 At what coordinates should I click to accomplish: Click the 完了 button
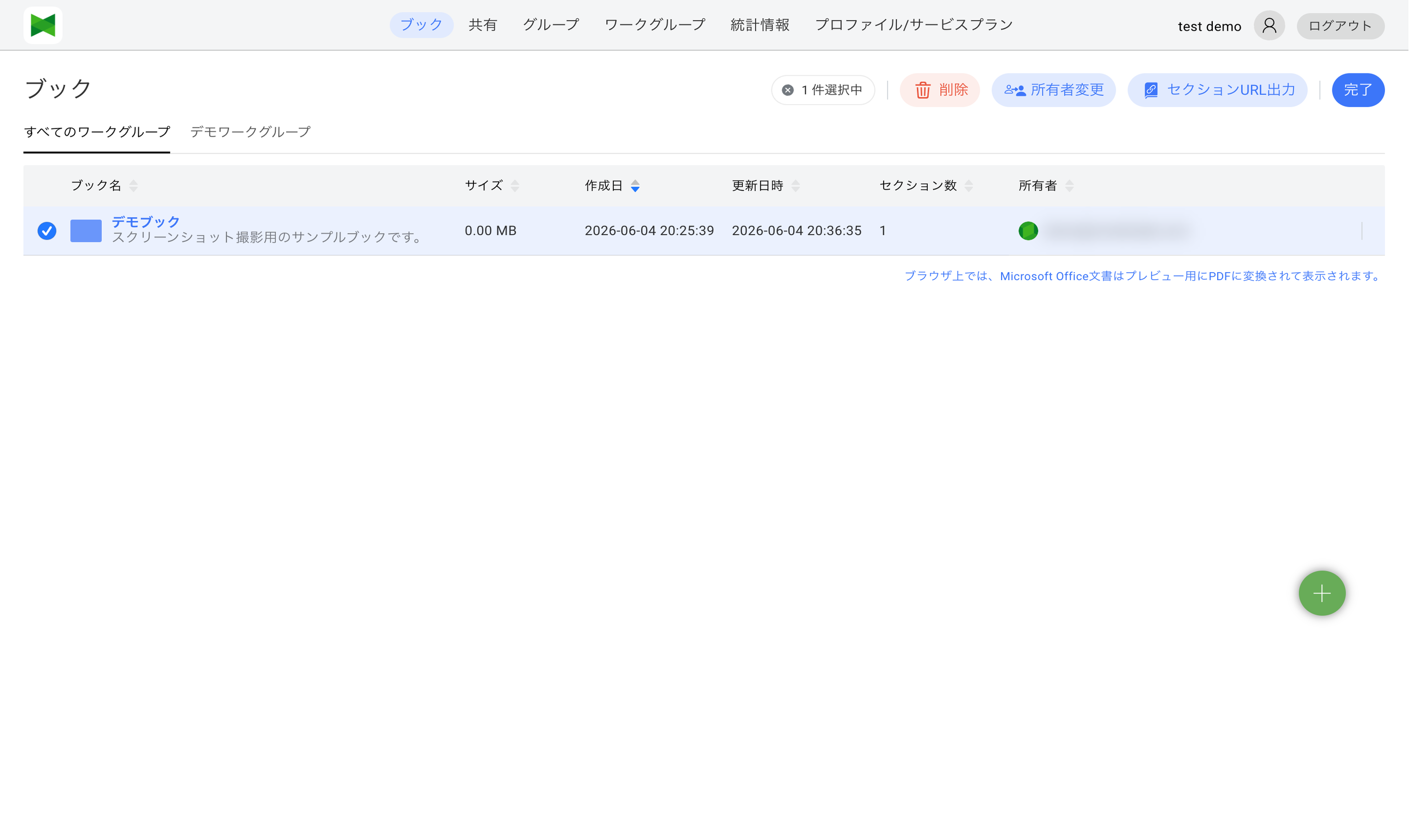[1358, 90]
